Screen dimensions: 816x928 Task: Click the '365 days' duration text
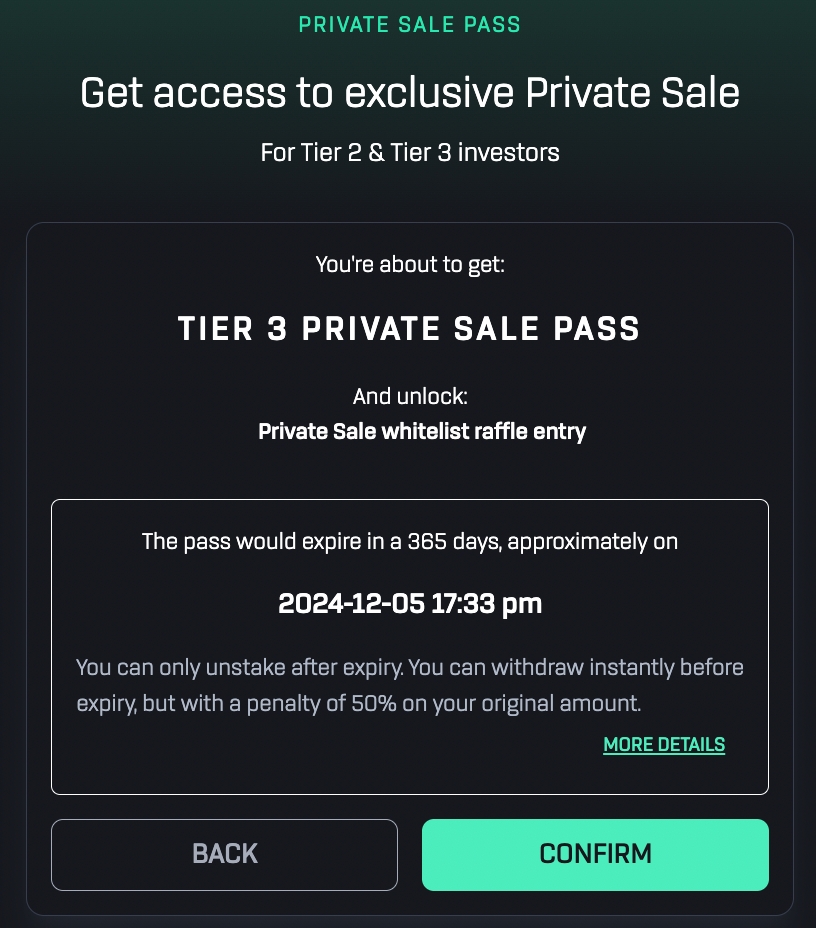(x=461, y=542)
